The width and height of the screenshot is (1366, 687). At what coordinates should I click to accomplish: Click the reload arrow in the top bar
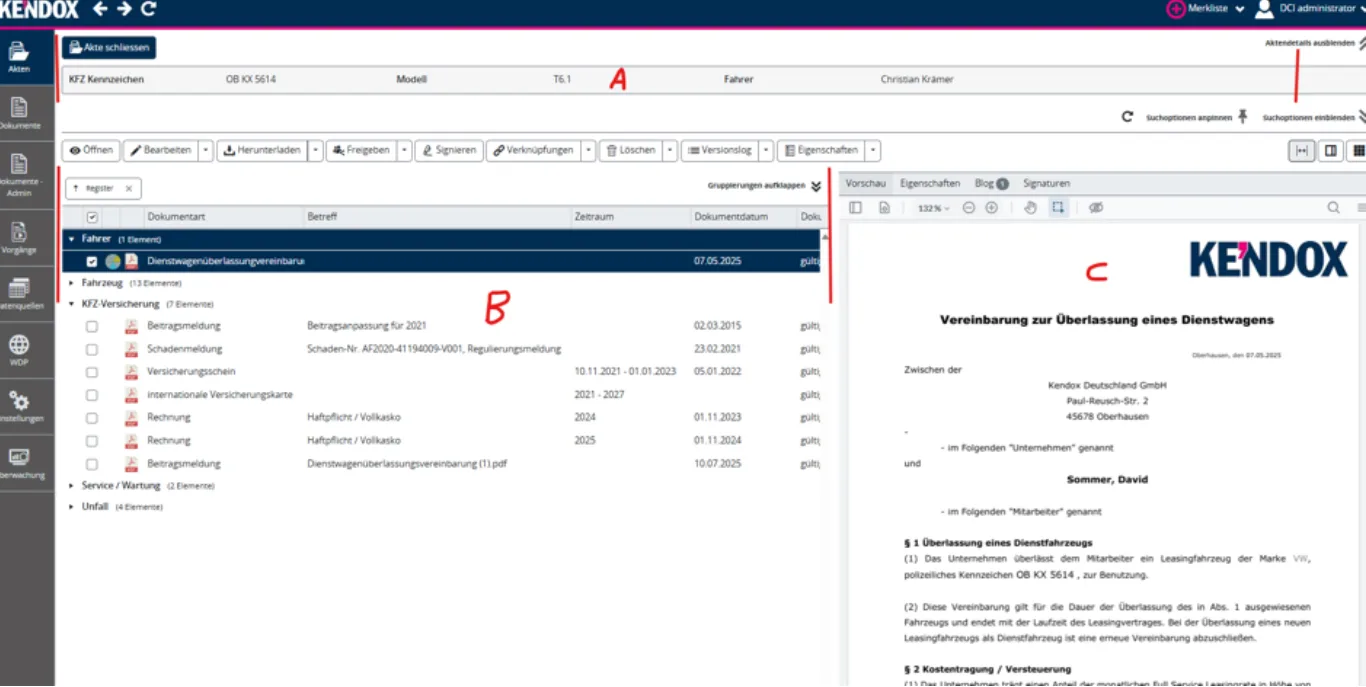pos(149,9)
